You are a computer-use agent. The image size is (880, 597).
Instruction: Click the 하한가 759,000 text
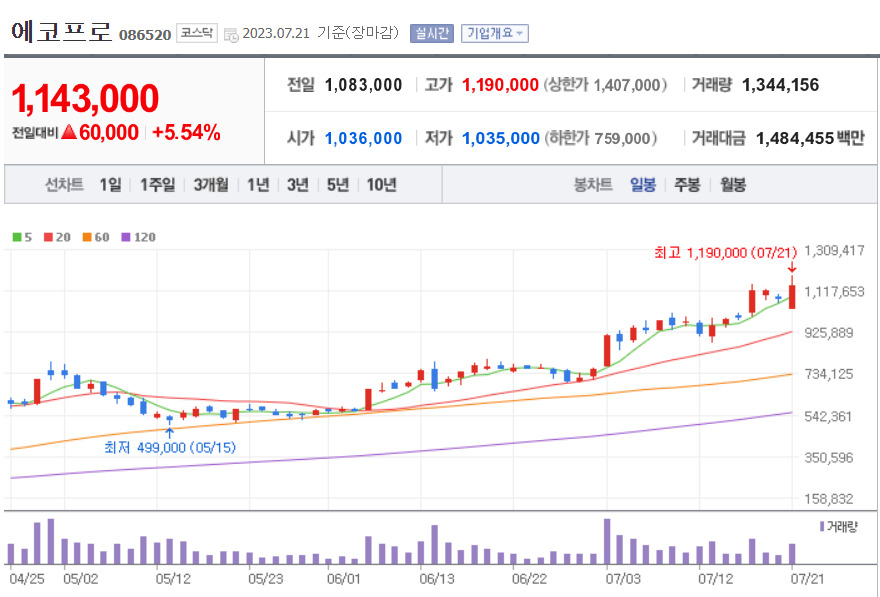[600, 138]
